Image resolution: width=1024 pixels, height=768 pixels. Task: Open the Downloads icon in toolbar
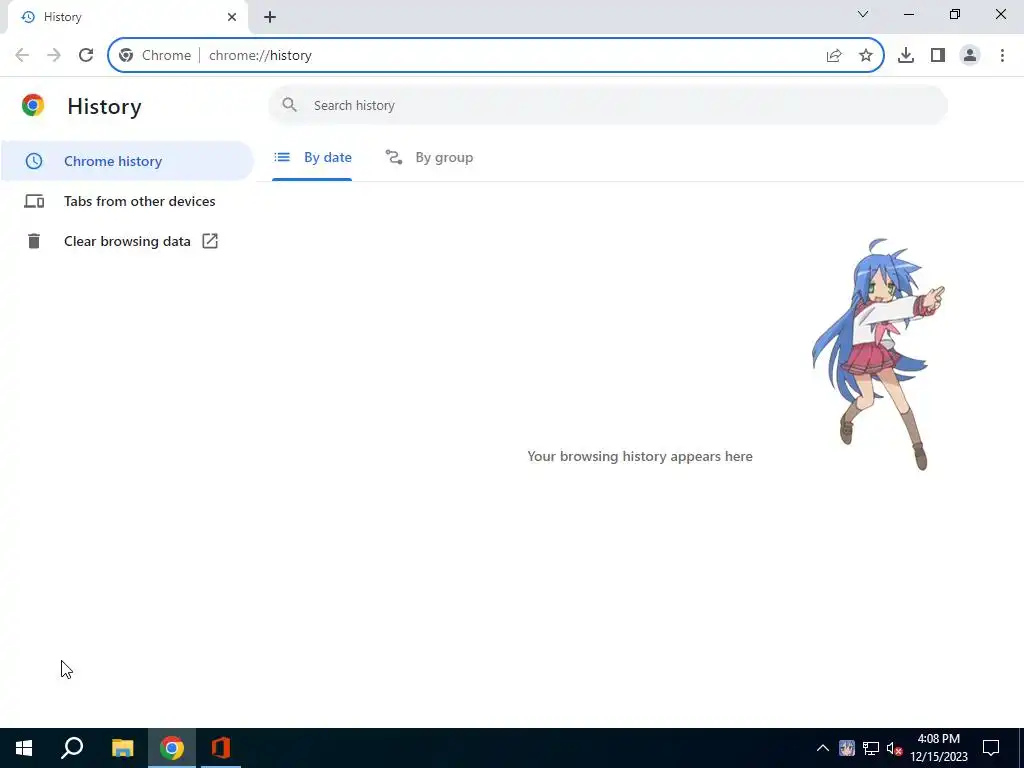pyautogui.click(x=906, y=56)
